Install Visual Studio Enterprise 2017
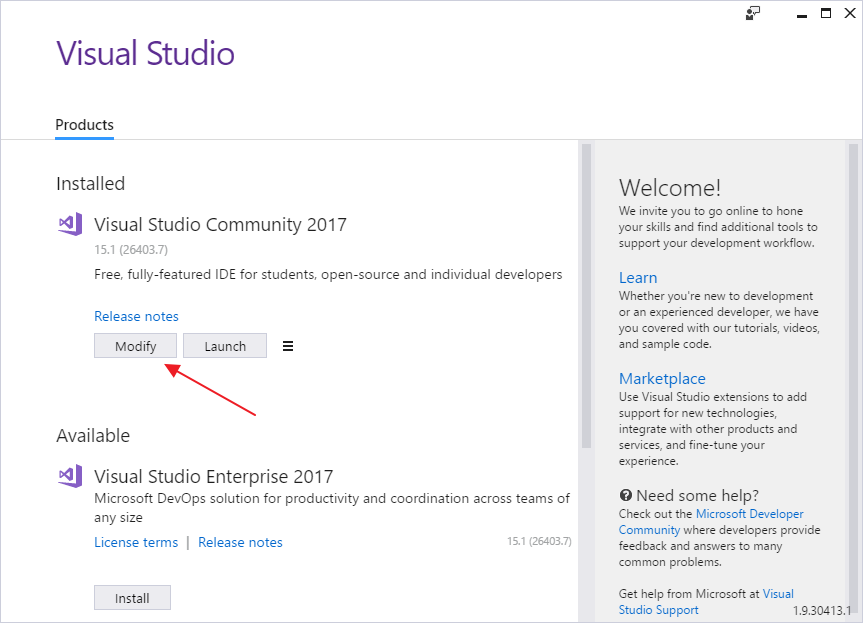This screenshot has width=863, height=623. tap(132, 598)
